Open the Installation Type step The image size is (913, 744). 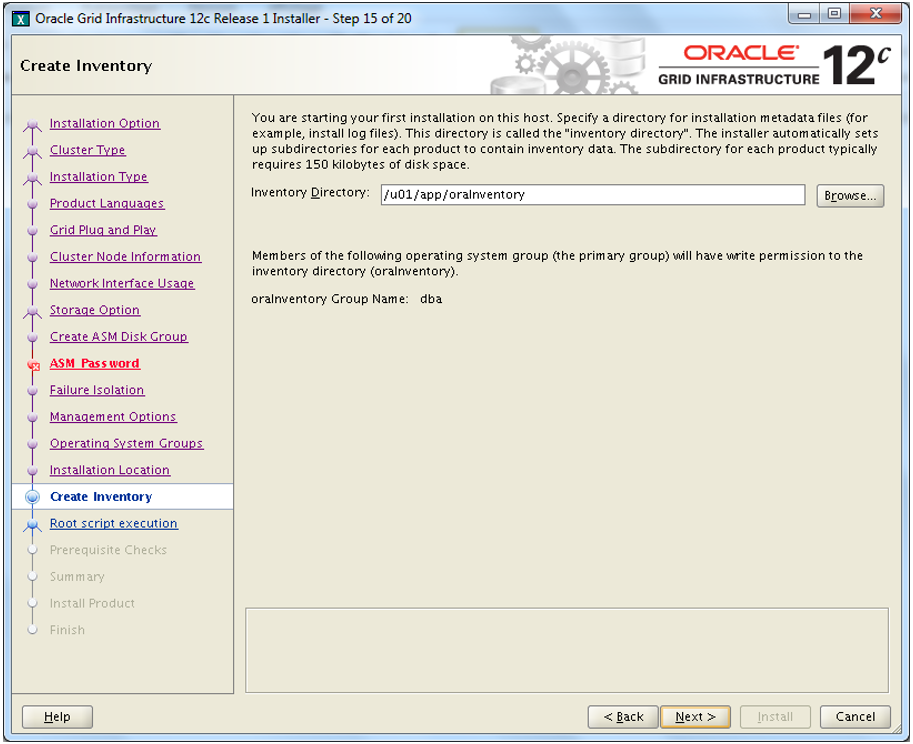tap(98, 177)
